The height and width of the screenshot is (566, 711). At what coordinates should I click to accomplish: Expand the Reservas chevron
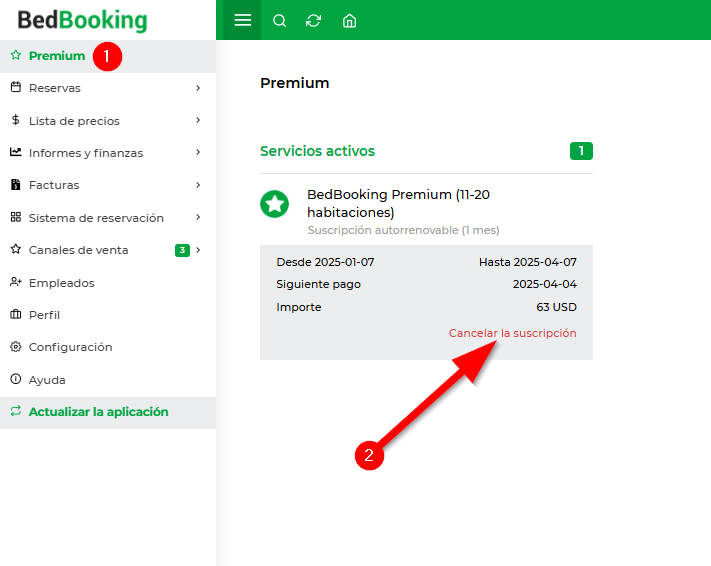tap(198, 88)
